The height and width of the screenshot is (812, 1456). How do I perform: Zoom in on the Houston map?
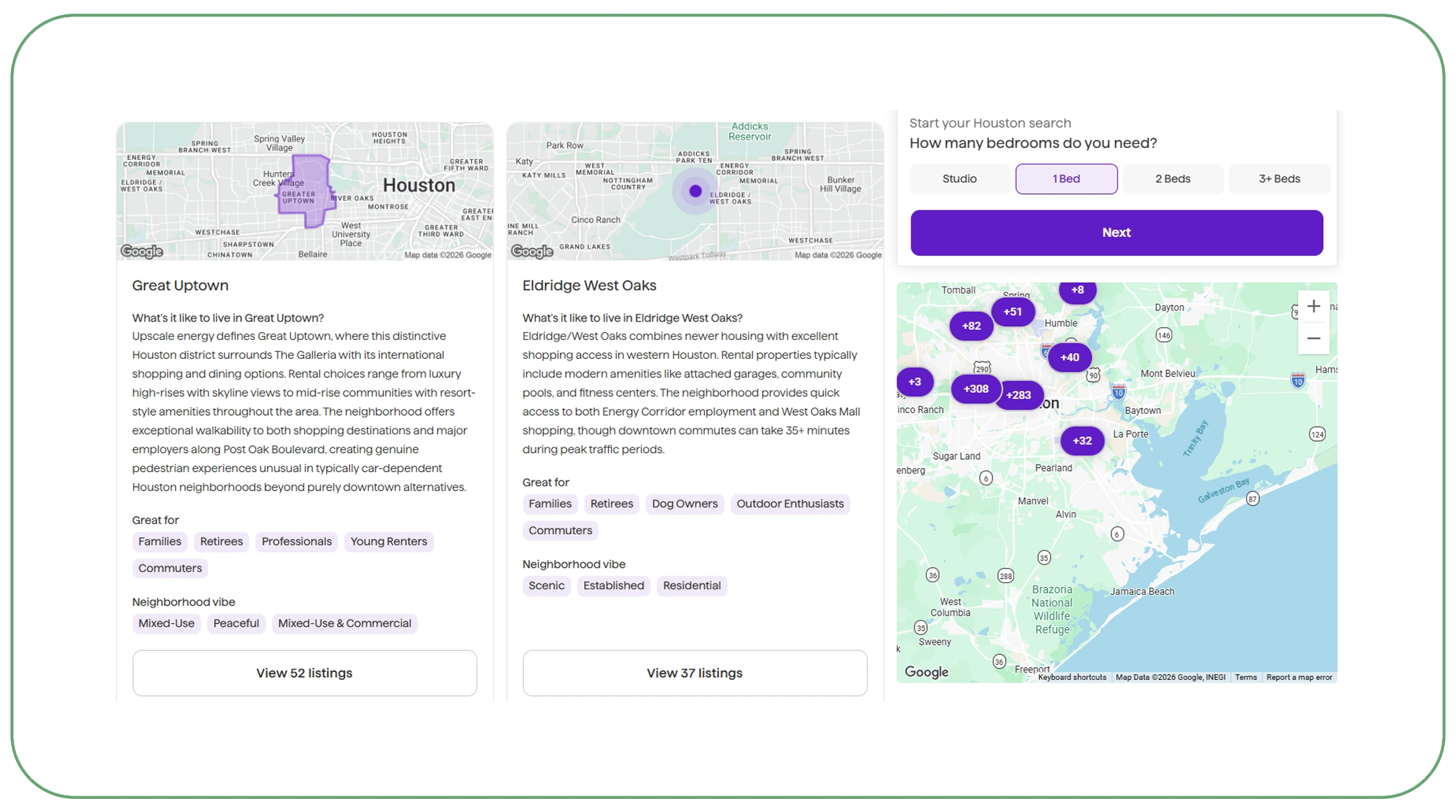tap(1313, 306)
